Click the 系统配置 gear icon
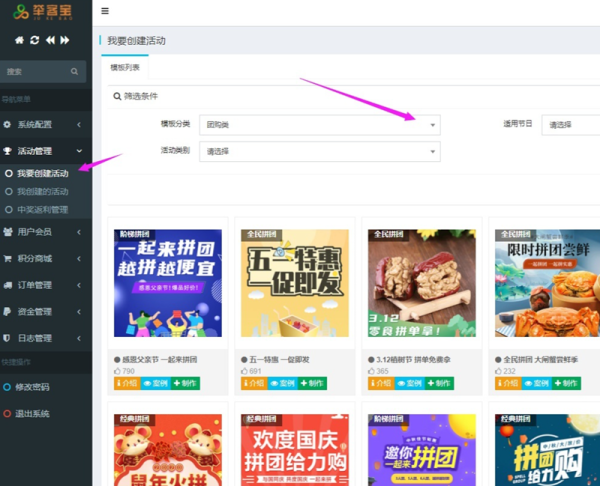 coord(8,124)
